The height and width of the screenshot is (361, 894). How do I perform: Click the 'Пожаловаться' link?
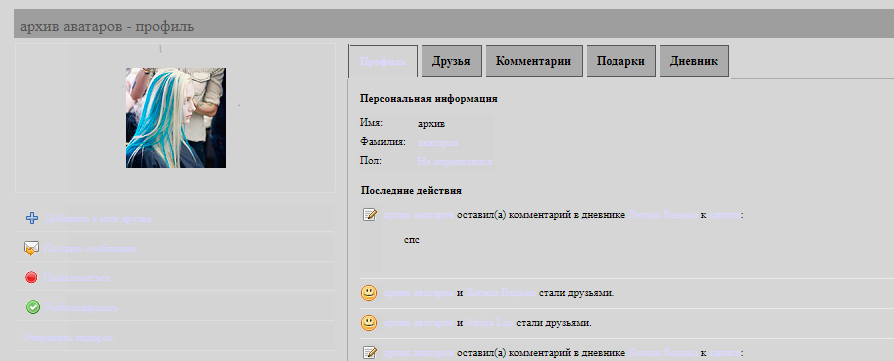pyautogui.click(x=76, y=278)
